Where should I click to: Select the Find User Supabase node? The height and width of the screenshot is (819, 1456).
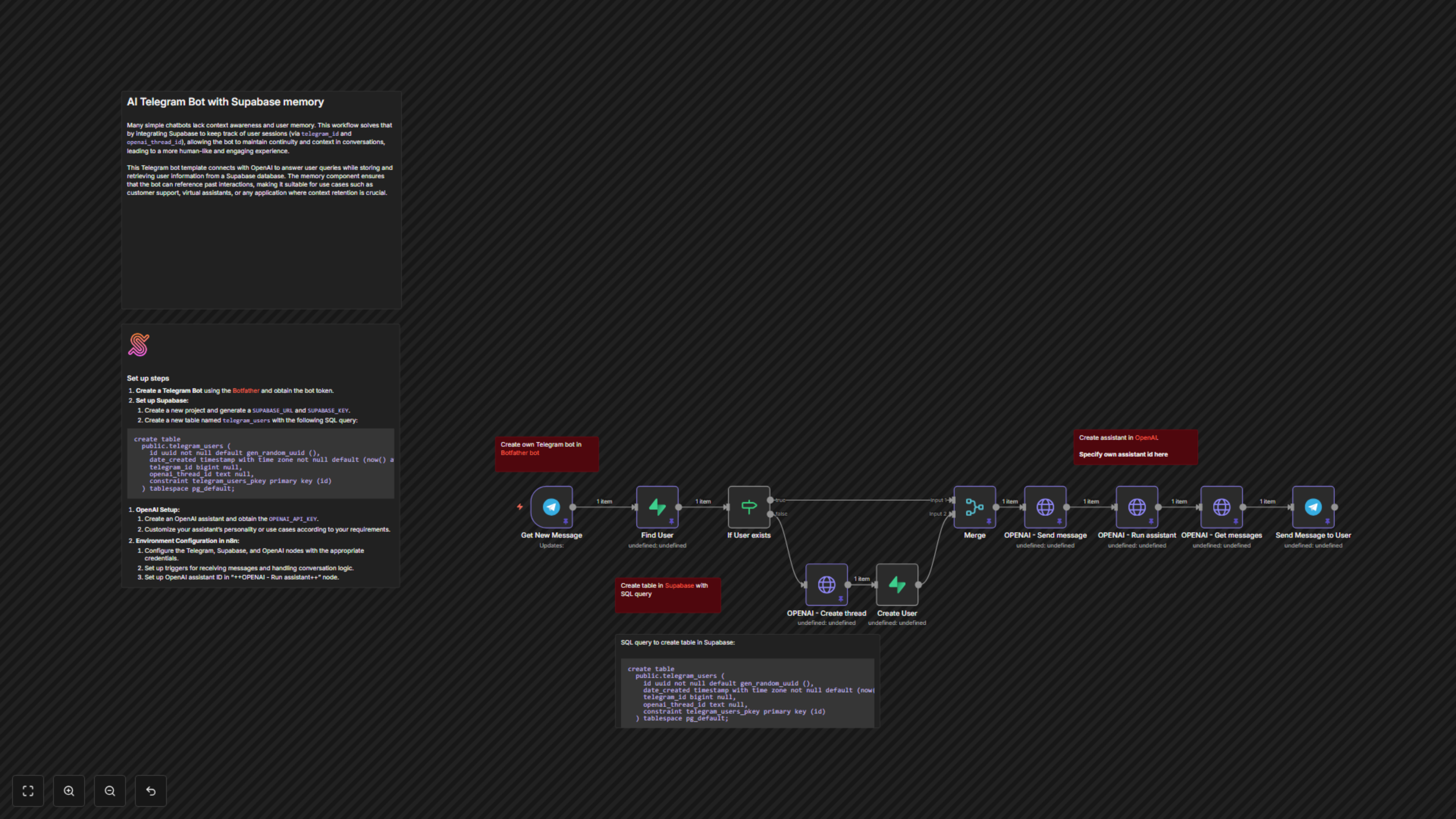pos(657,507)
